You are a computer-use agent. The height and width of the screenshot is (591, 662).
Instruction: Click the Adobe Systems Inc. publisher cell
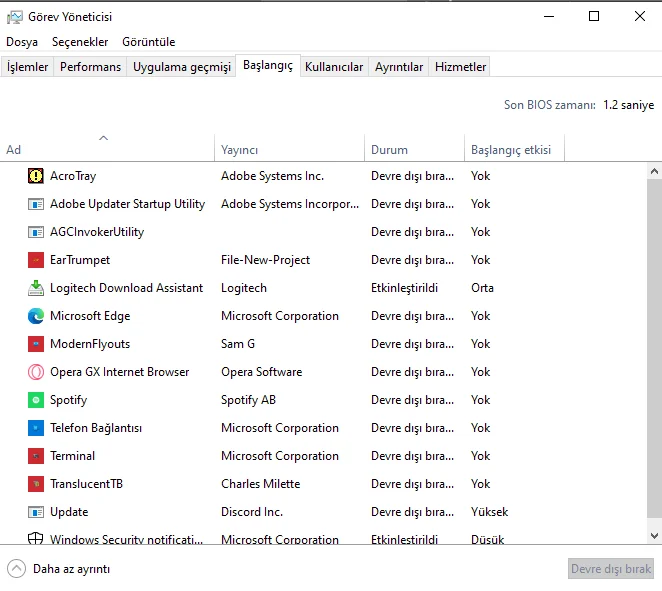click(x=272, y=176)
